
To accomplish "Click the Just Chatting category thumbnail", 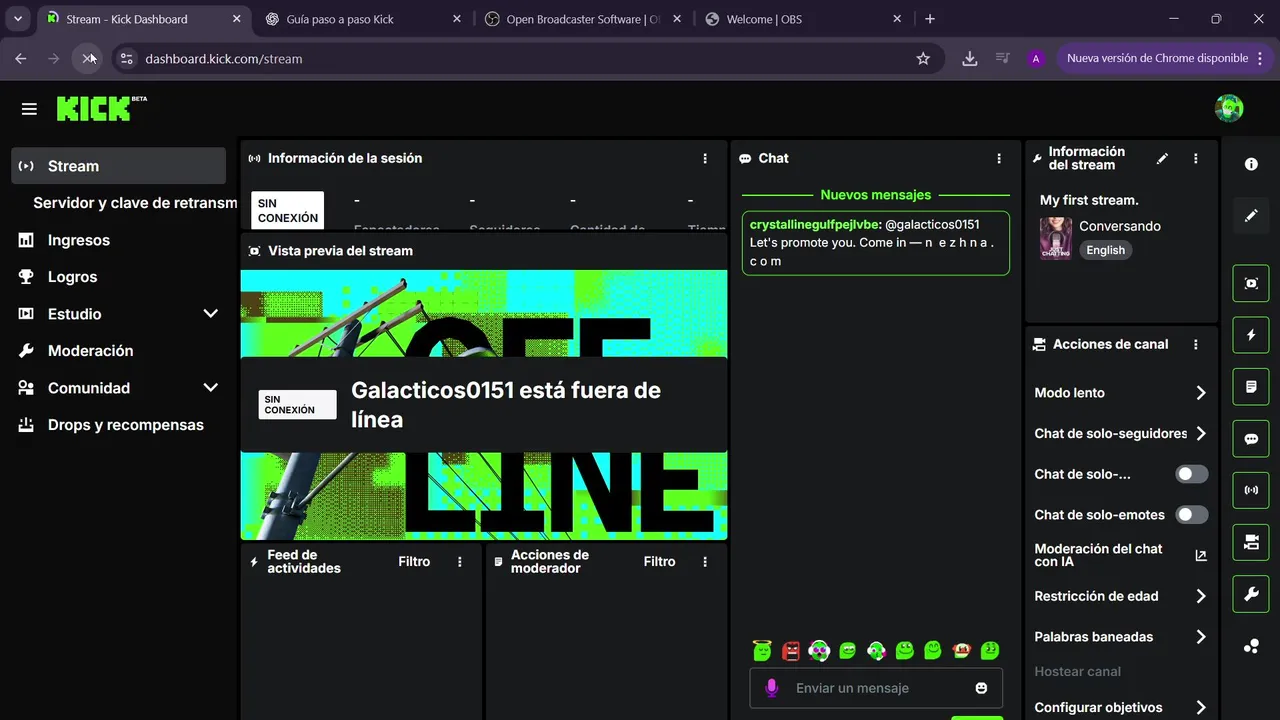I will 1056,239.
